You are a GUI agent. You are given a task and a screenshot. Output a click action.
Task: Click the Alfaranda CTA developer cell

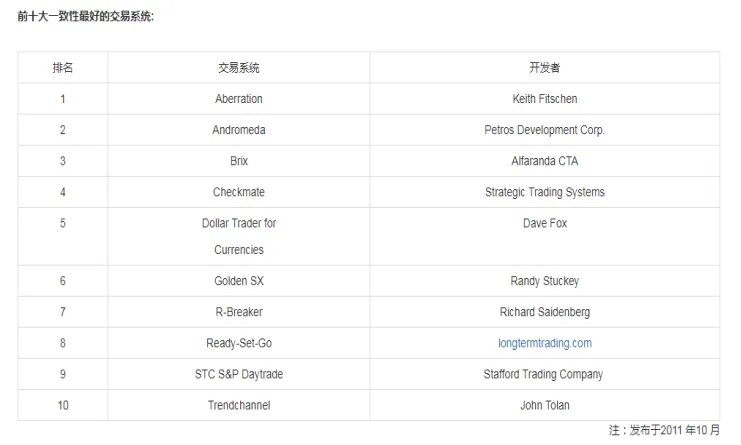[544, 161]
